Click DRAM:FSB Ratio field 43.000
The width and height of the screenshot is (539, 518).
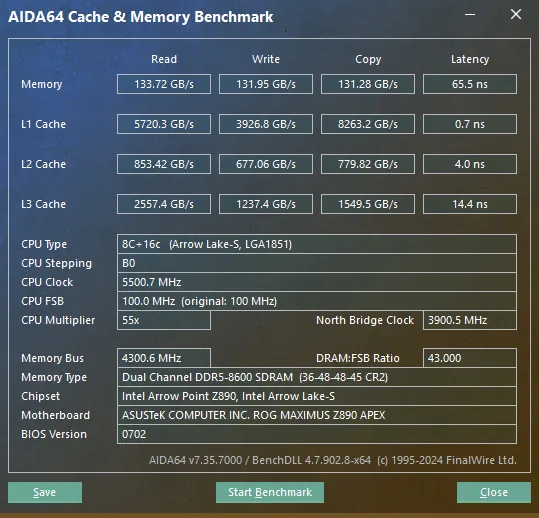tap(470, 358)
